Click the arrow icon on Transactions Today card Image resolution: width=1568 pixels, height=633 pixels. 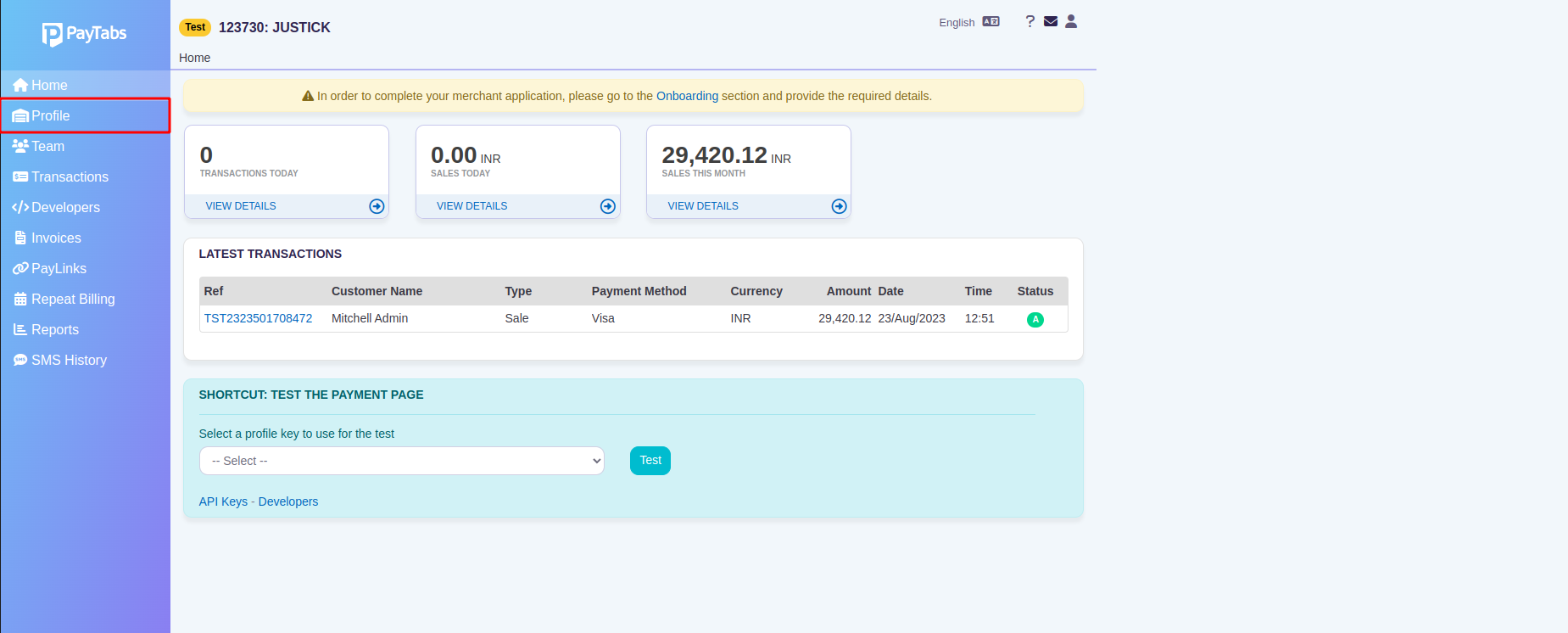[377, 206]
